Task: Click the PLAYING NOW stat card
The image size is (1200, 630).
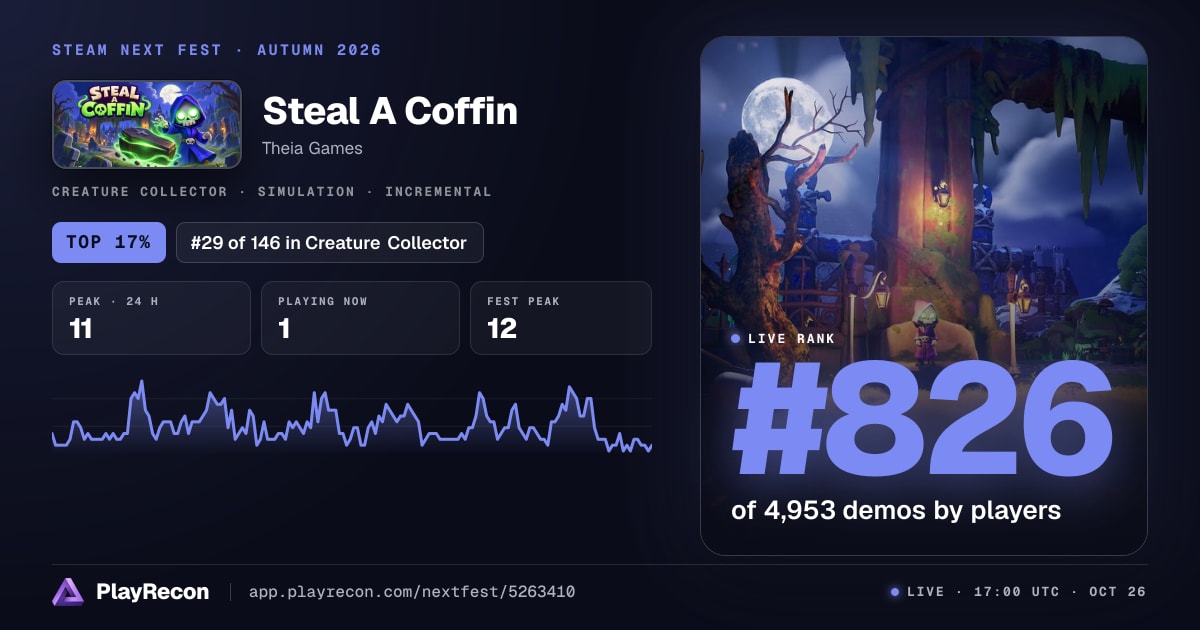Action: (360, 318)
